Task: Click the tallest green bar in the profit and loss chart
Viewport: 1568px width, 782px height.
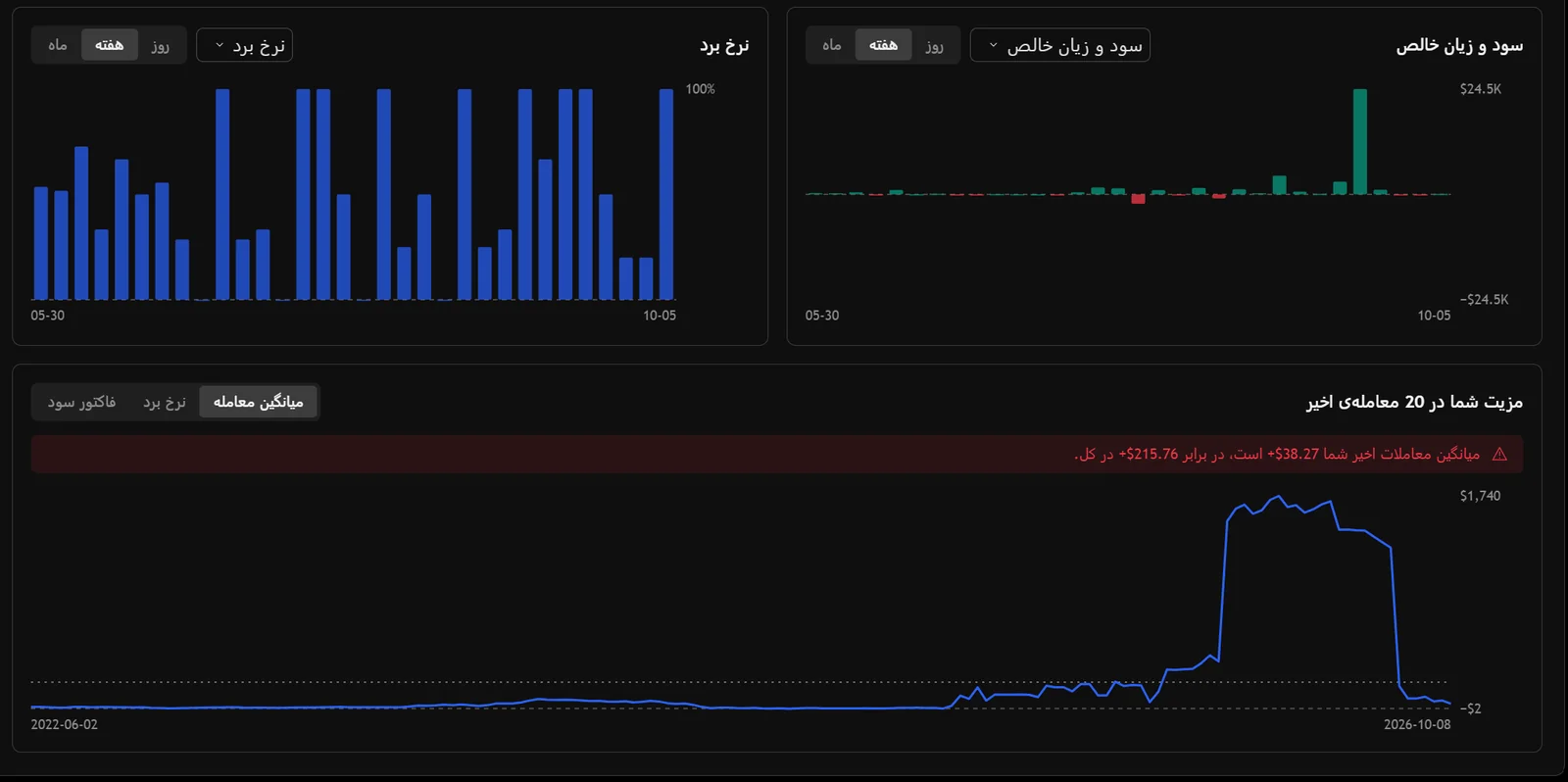Action: 1360,141
